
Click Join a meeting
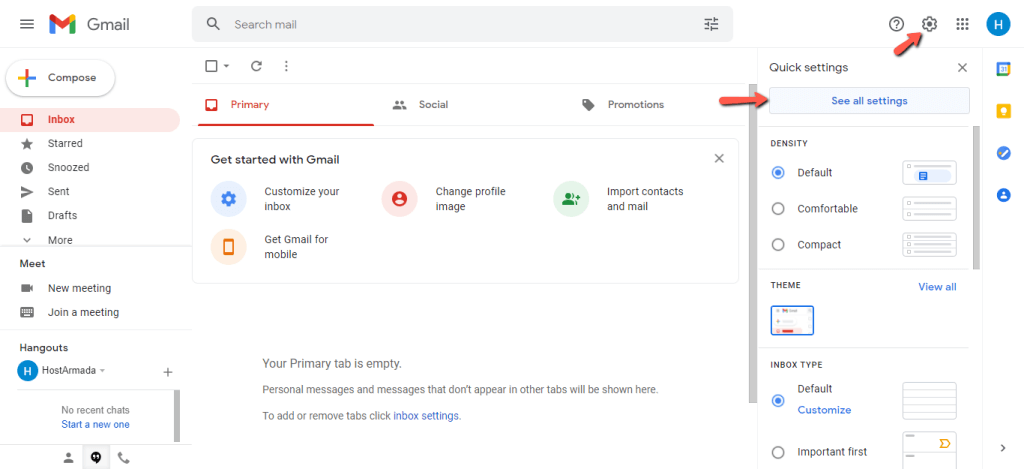coord(83,312)
